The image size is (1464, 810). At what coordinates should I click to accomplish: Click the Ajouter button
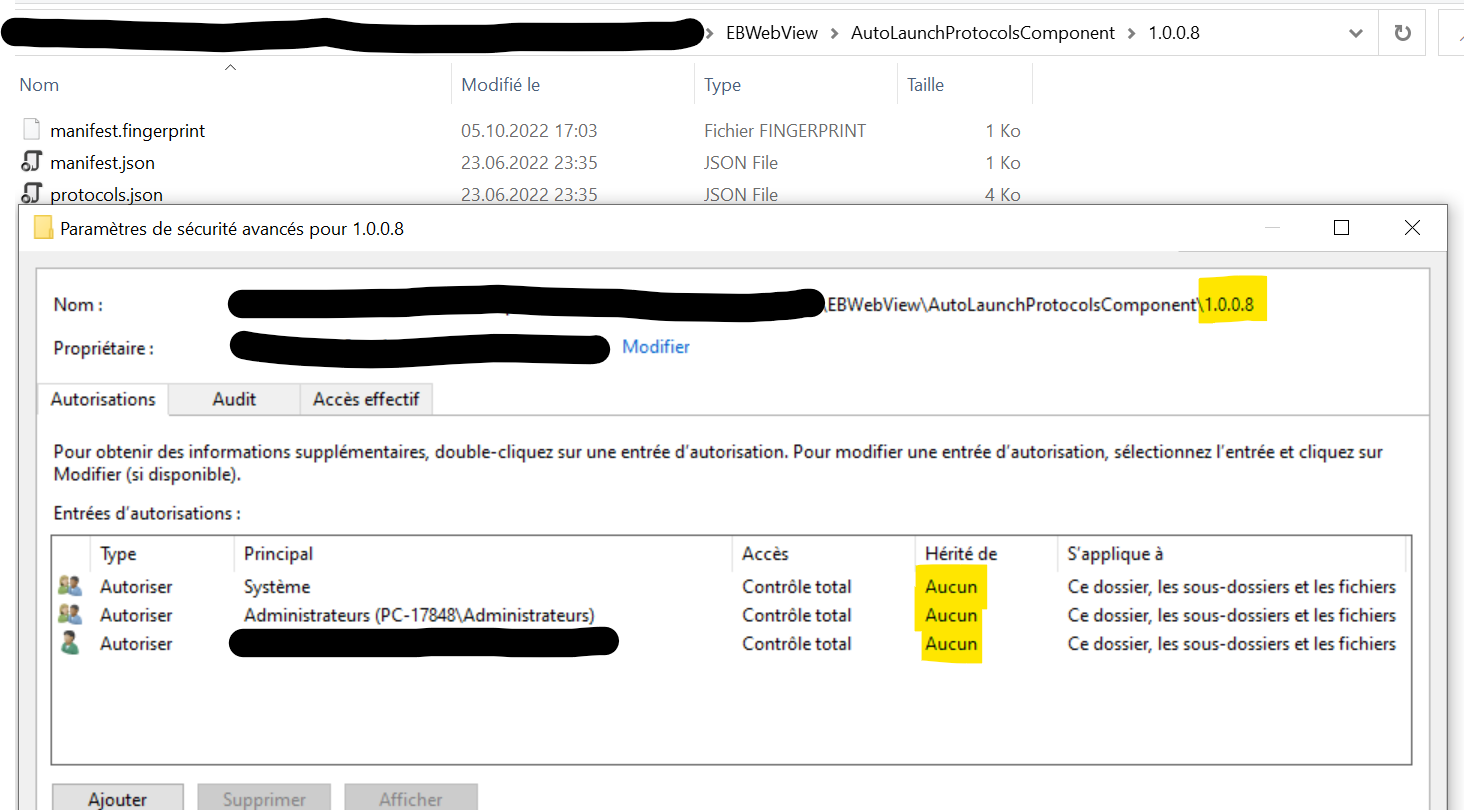pyautogui.click(x=117, y=799)
